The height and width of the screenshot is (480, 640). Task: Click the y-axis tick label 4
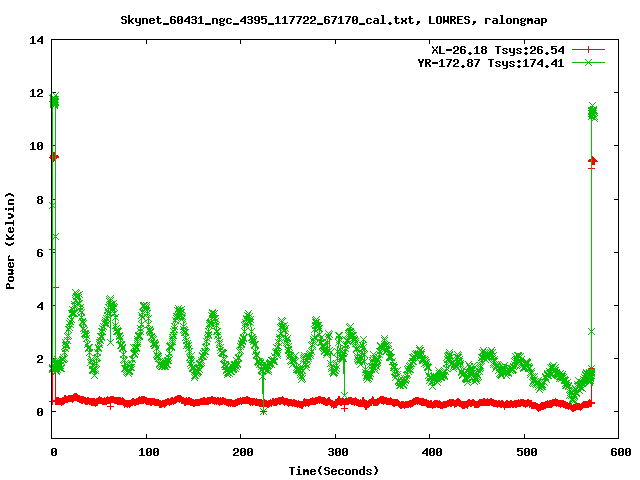pos(40,306)
